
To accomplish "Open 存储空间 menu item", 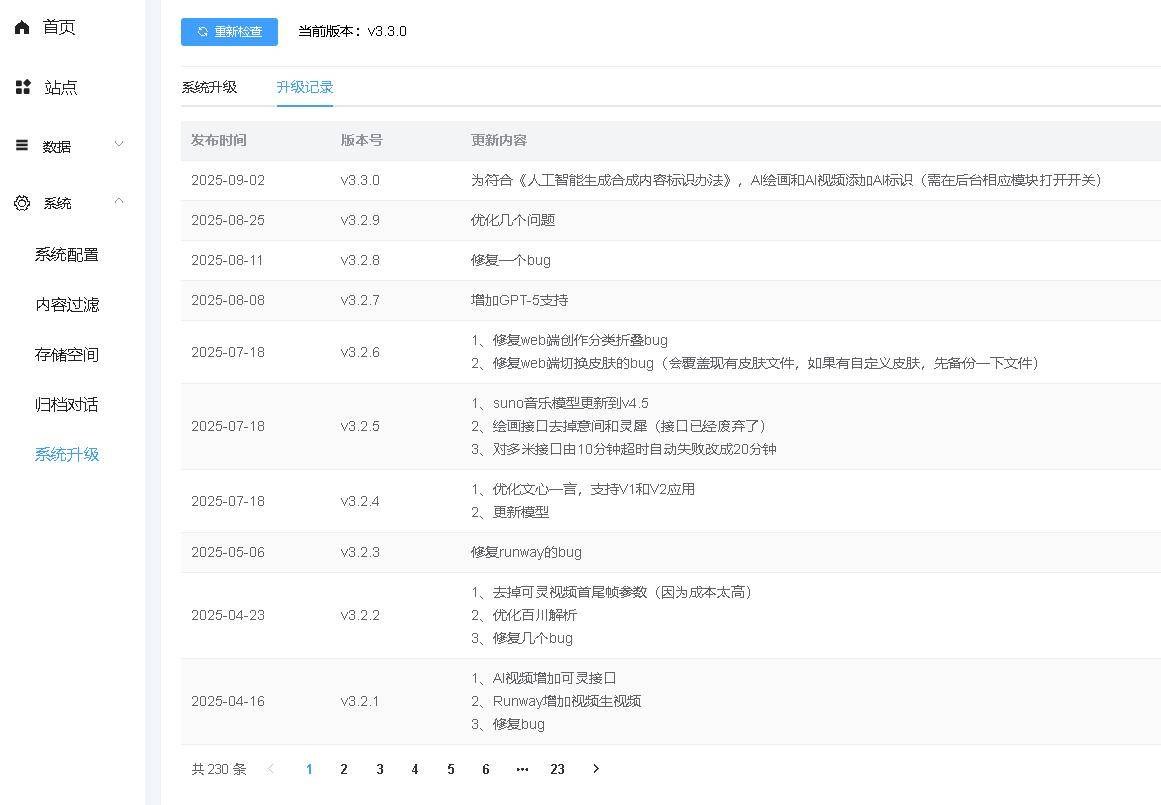I will click(x=67, y=355).
